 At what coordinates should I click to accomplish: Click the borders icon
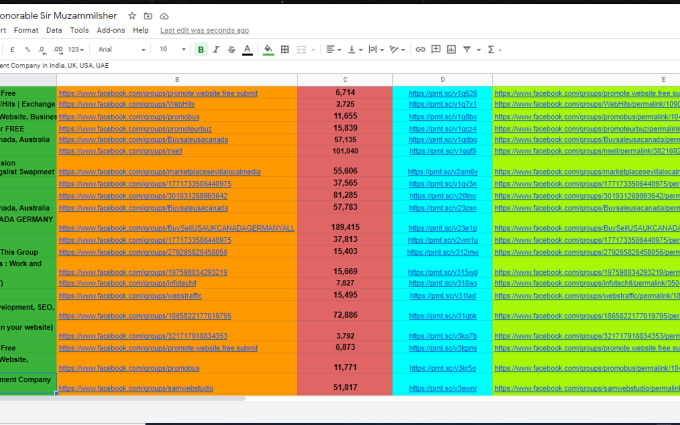[287, 49]
